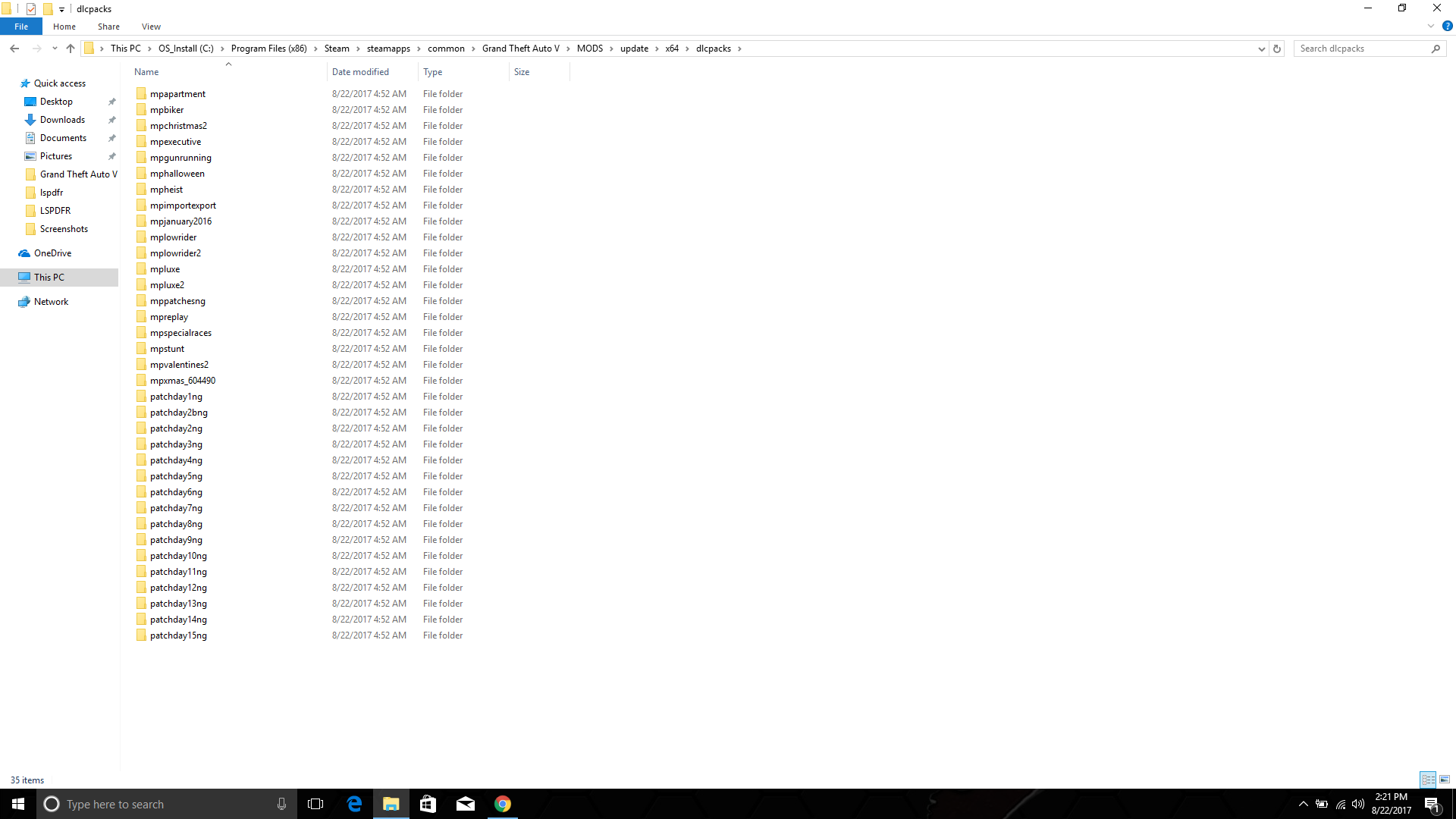The image size is (1456, 819).
Task: Click the Back navigation arrow
Action: [x=14, y=49]
